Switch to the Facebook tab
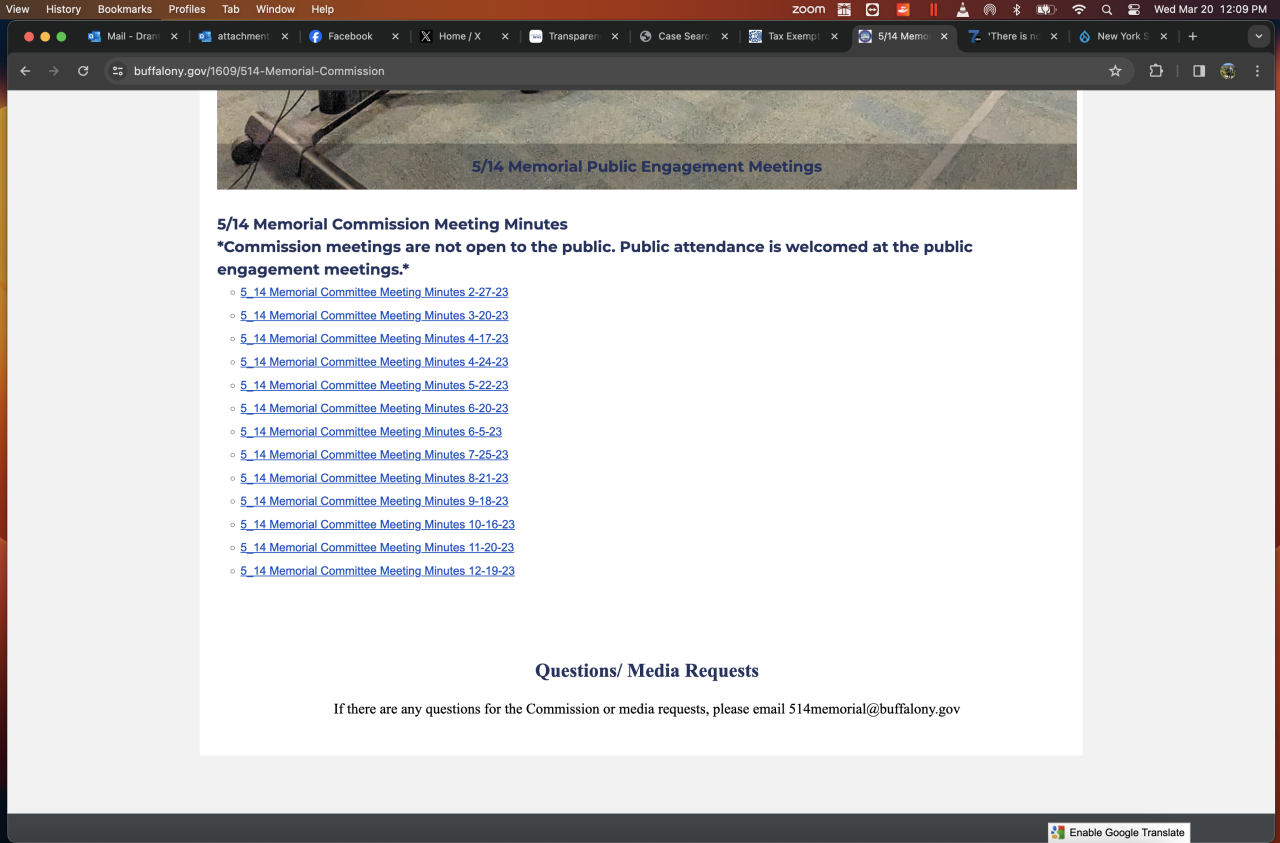The height and width of the screenshot is (843, 1280). [349, 36]
